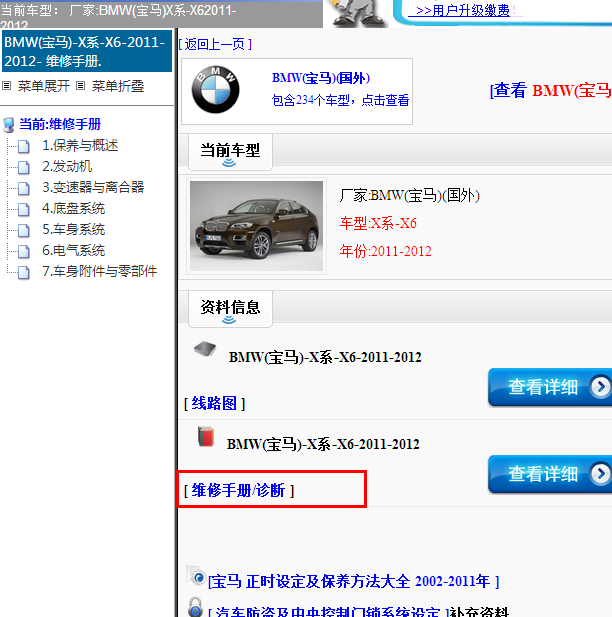Open 汽车防盗及中央控制门锁系统设定 link

328,611
